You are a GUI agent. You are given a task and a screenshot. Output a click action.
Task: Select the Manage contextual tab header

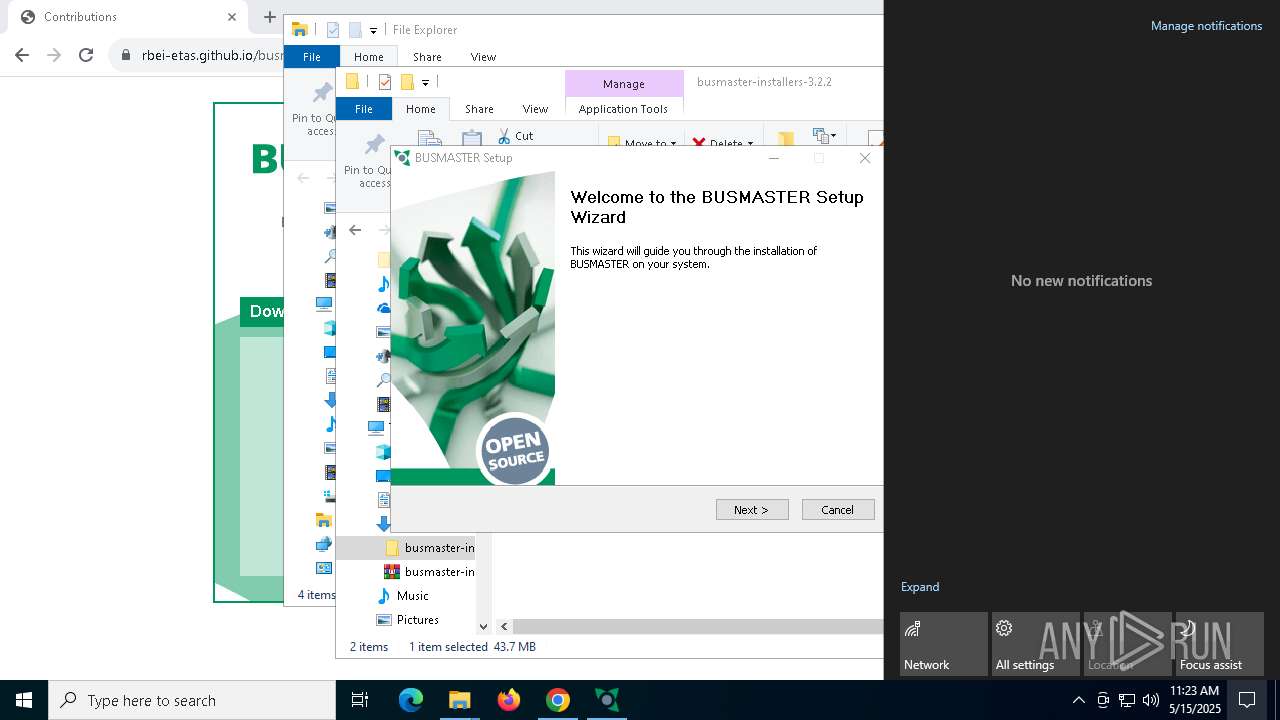click(x=624, y=84)
